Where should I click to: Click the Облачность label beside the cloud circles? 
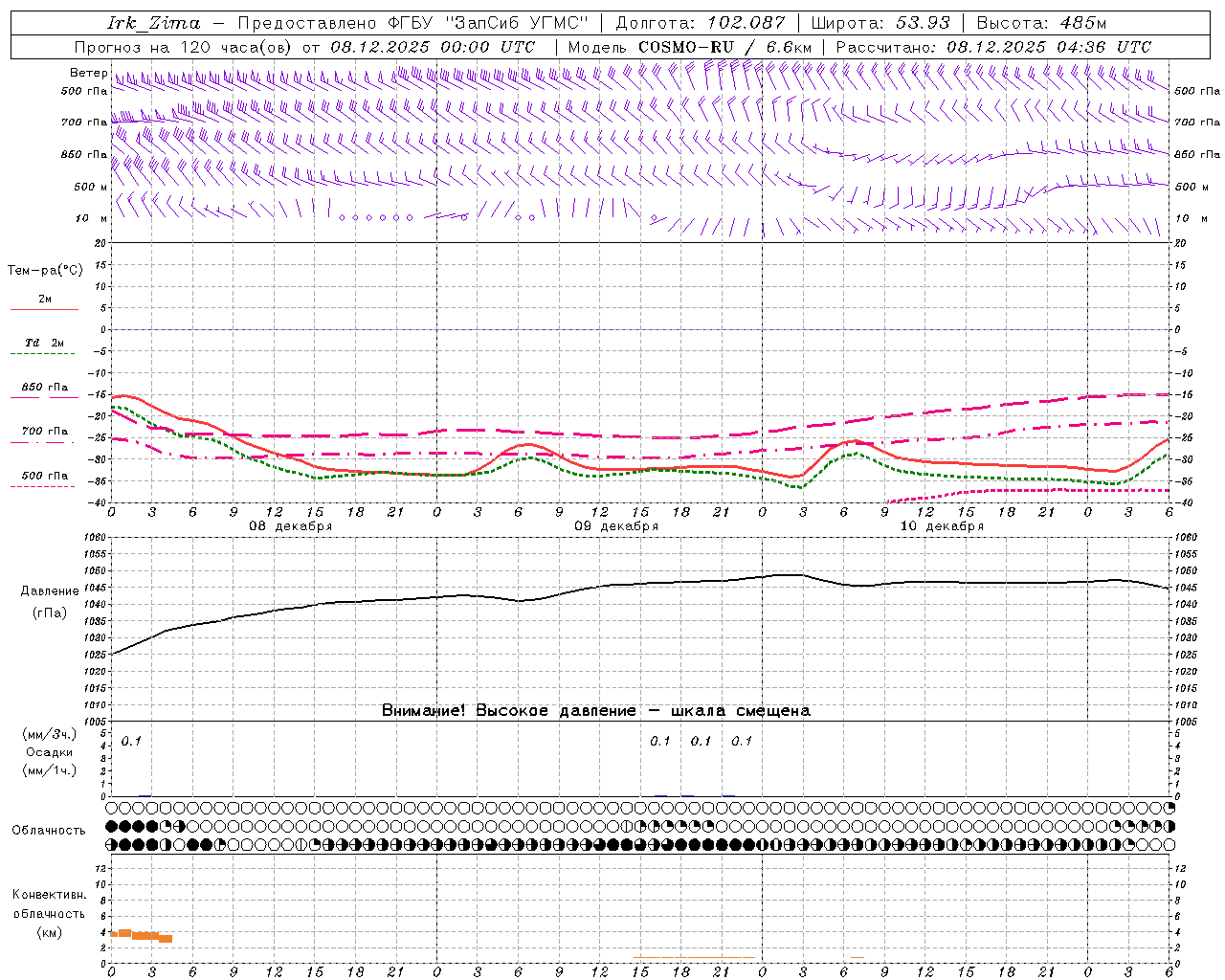(49, 831)
